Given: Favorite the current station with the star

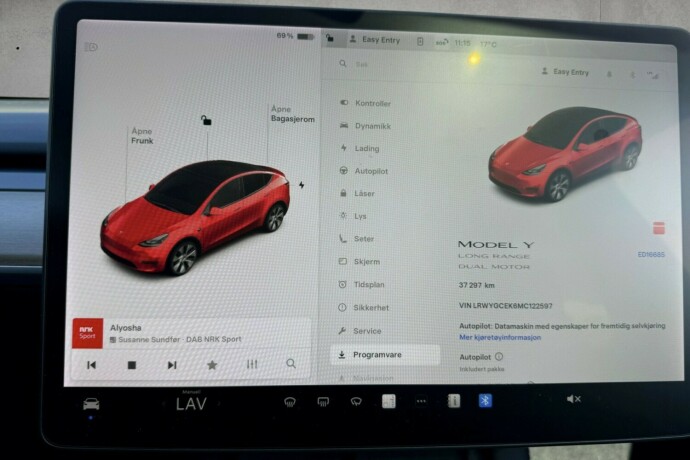Looking at the screenshot, I should (x=212, y=364).
